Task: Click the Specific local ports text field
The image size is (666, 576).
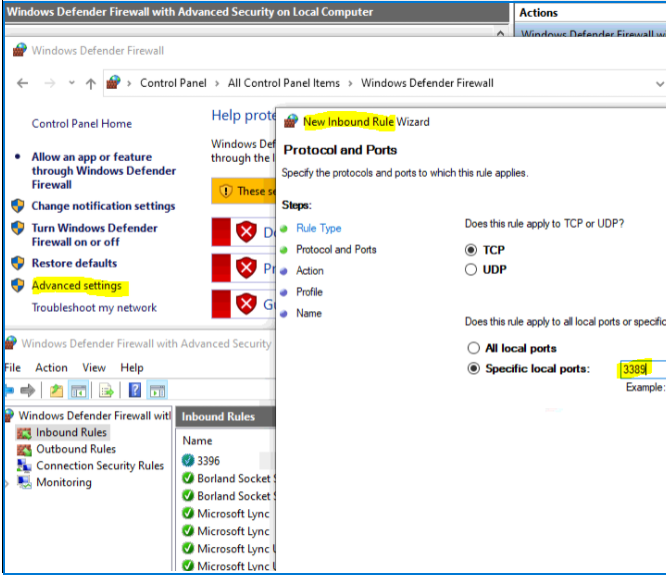Action: 634,369
